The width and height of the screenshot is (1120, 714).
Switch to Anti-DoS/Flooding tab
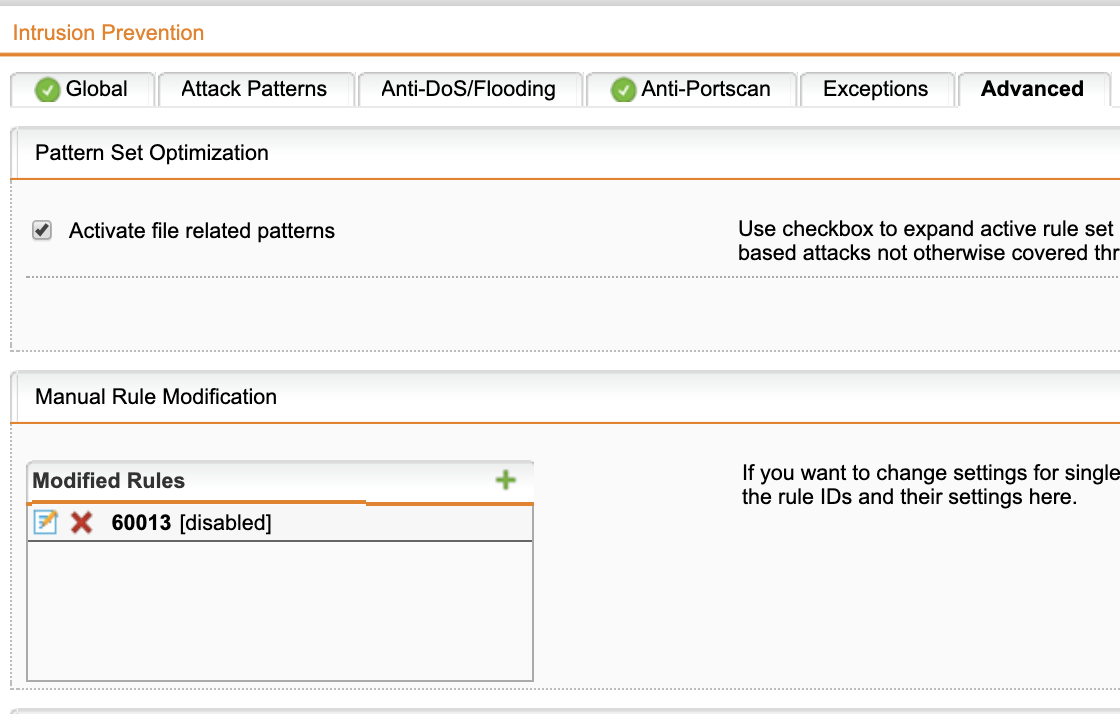(469, 89)
